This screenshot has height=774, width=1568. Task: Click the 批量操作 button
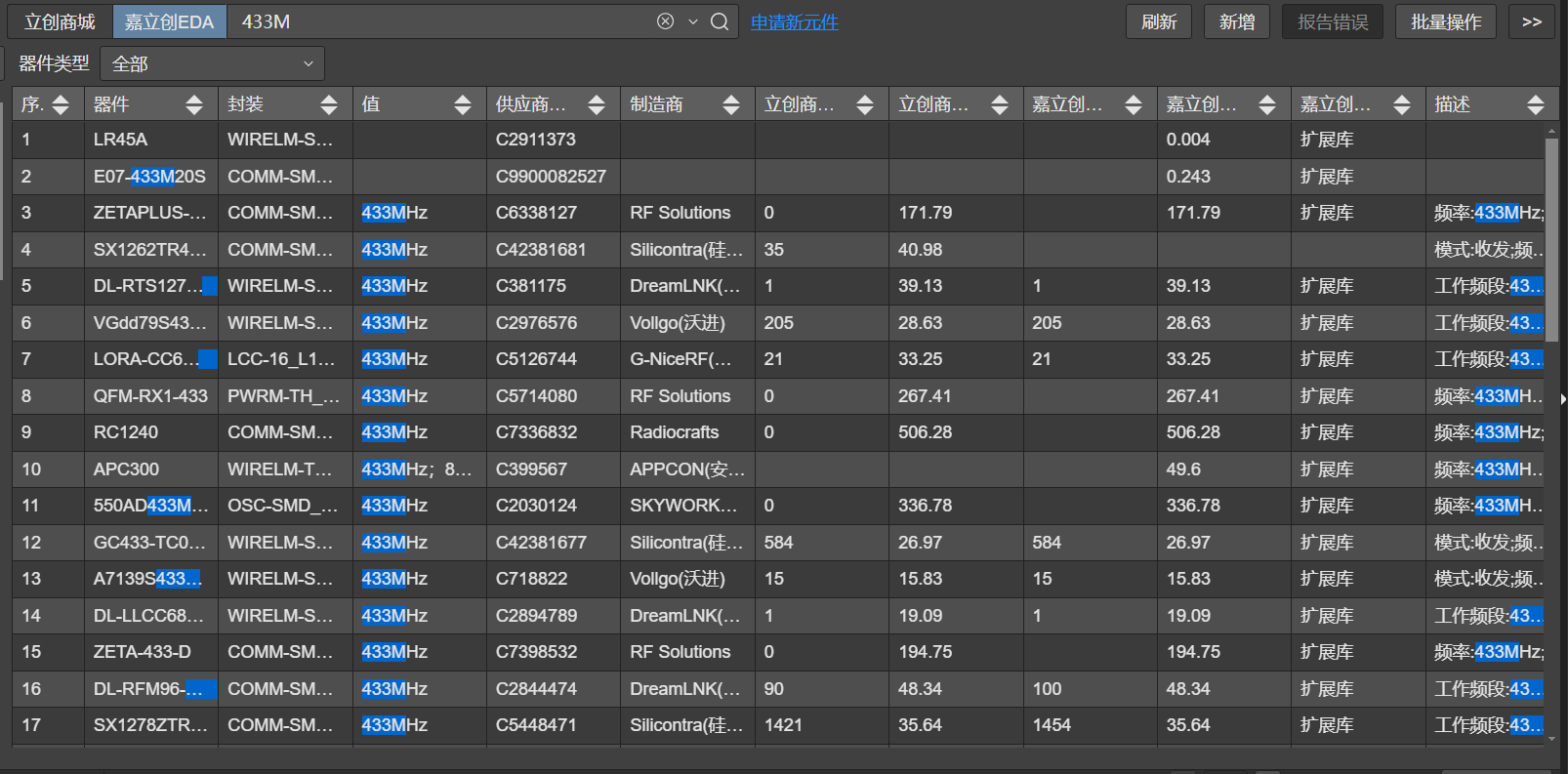click(x=1446, y=21)
